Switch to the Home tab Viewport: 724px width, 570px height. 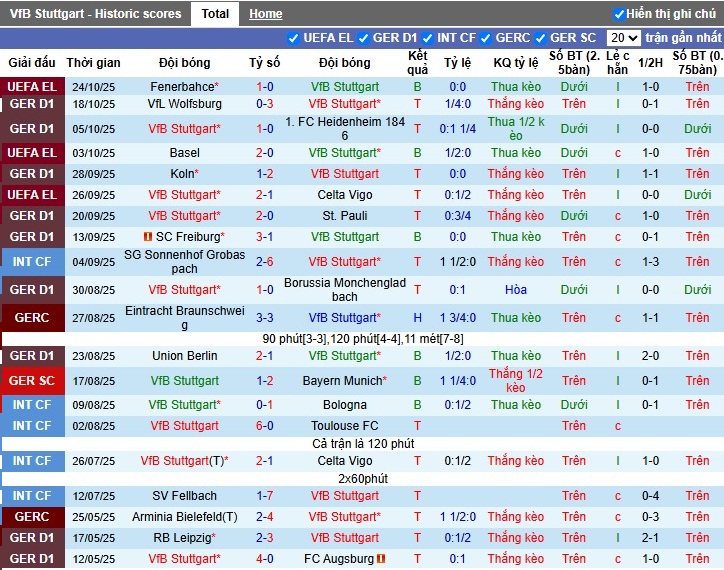coord(265,14)
